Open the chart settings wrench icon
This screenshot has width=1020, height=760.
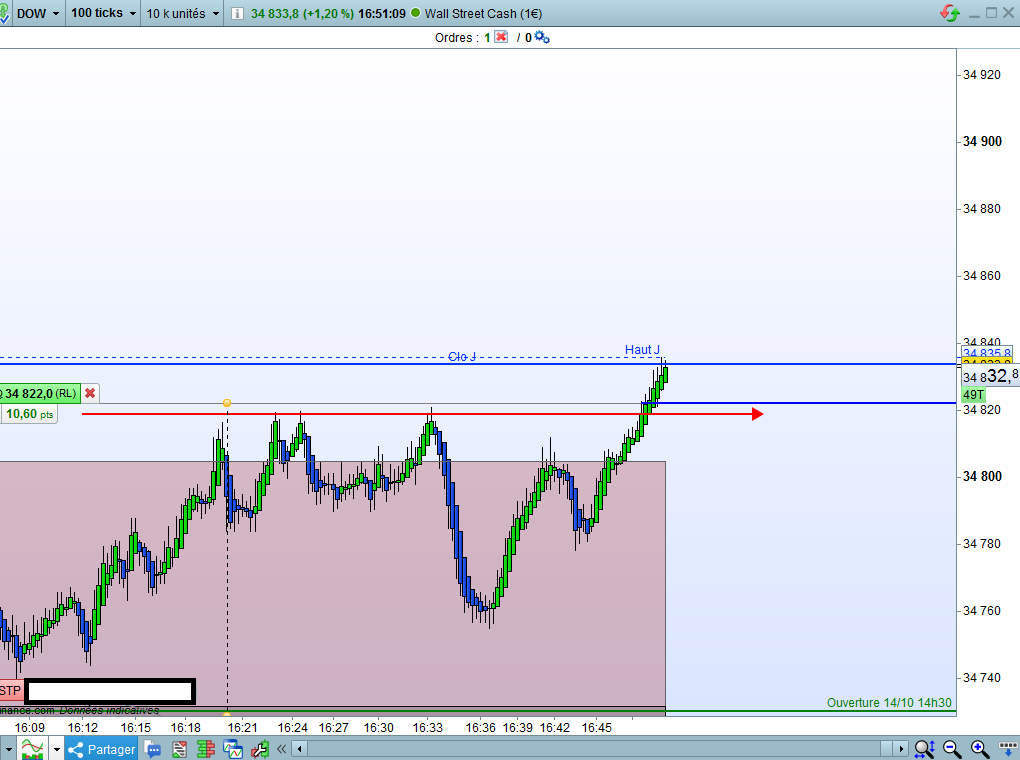click(260, 749)
